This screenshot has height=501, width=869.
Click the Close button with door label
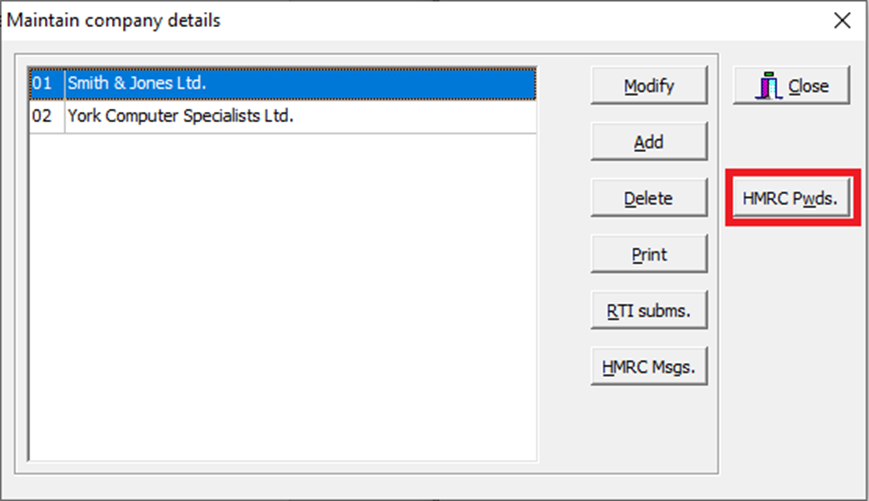[791, 85]
